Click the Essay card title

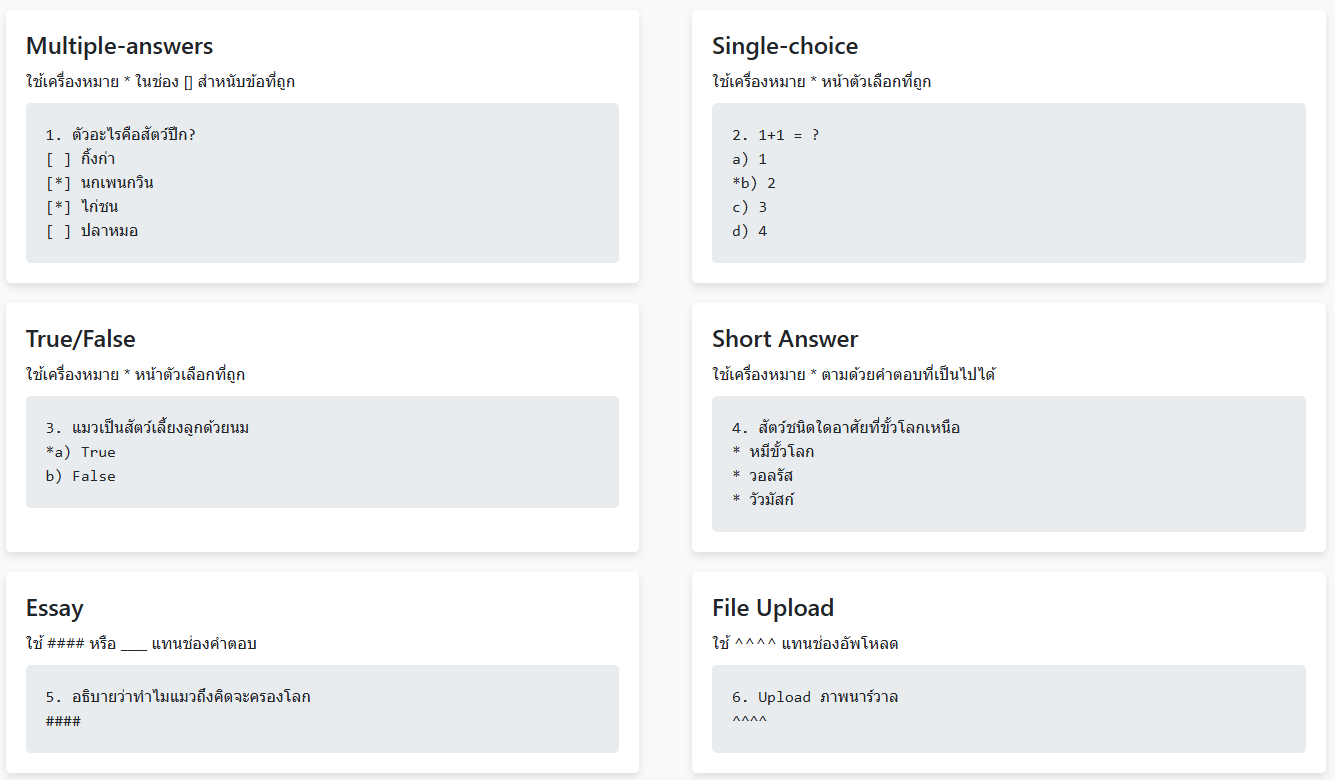click(x=54, y=608)
